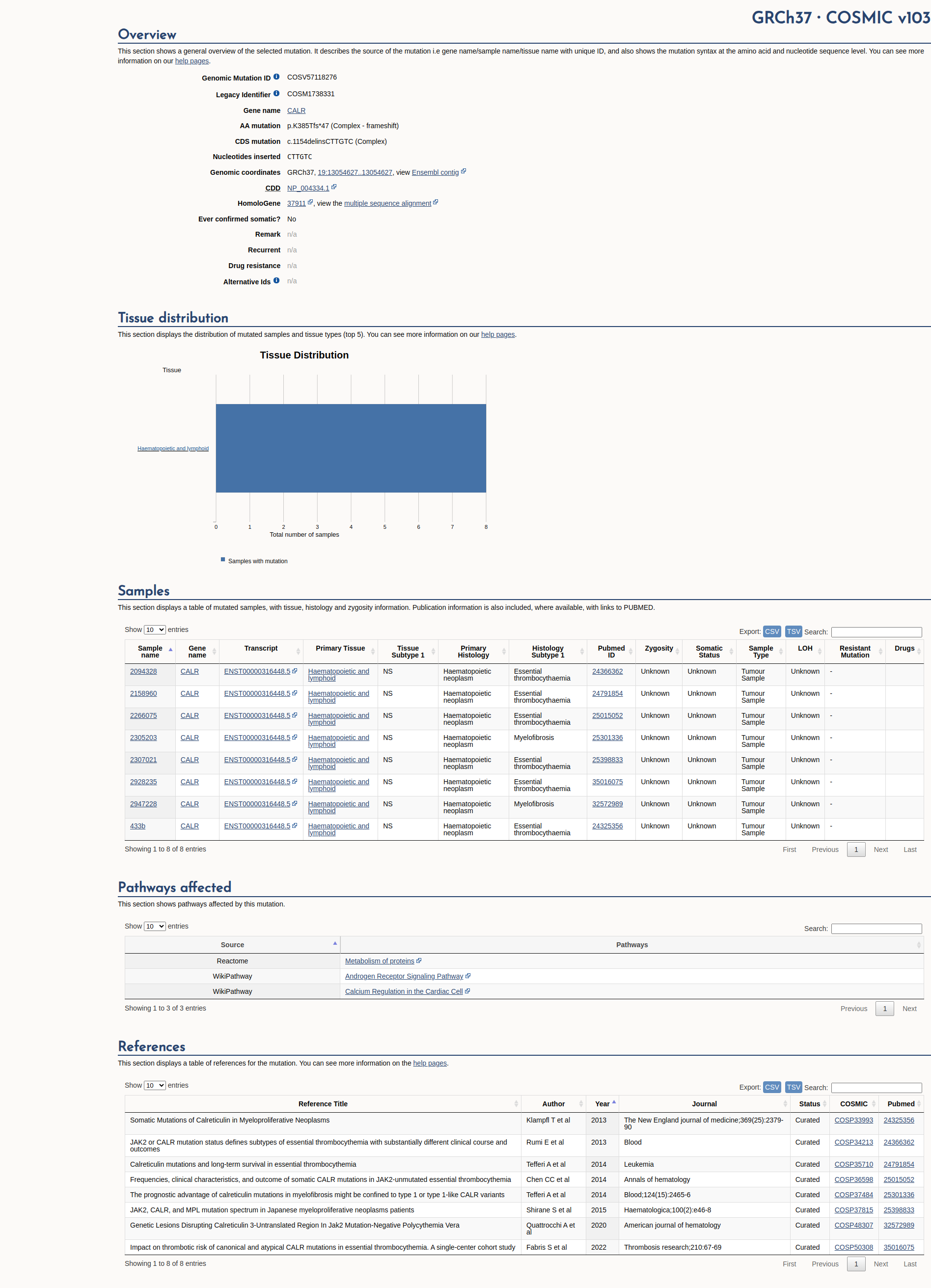
Task: Click external link icon after HomoloGene 37911
Action: coord(311,202)
